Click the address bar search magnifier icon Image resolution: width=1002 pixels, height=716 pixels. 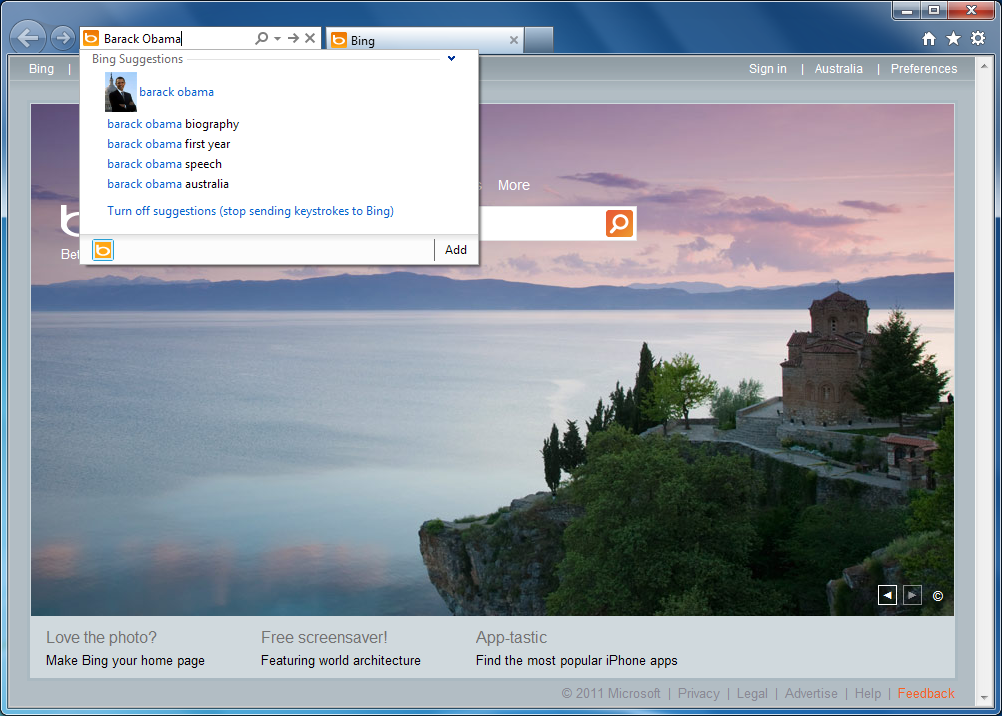(x=261, y=38)
